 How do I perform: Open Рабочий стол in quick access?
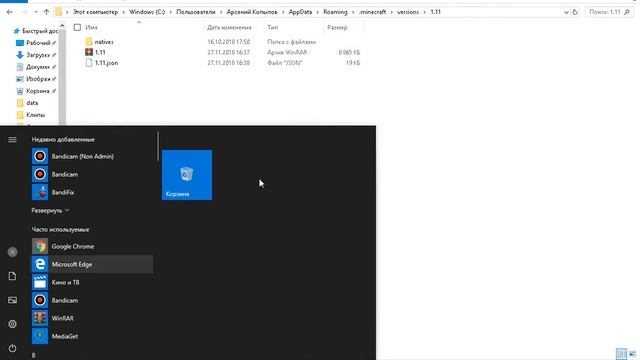(36, 43)
